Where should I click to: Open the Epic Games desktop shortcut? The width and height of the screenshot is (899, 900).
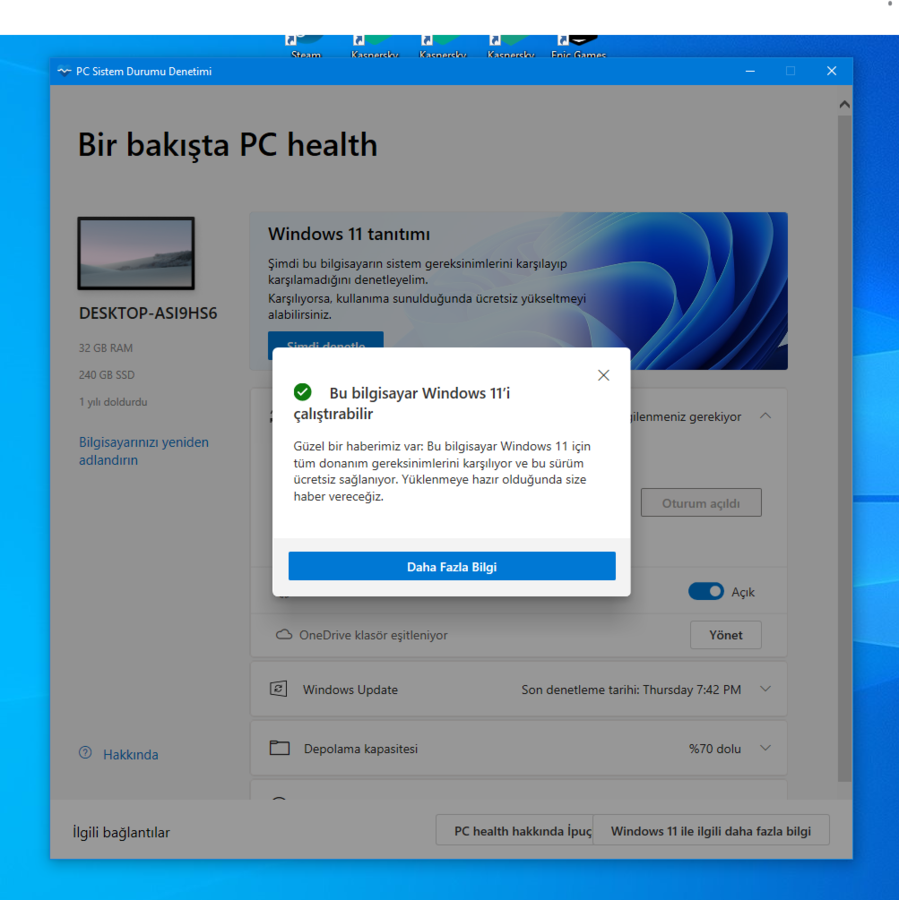click(578, 48)
